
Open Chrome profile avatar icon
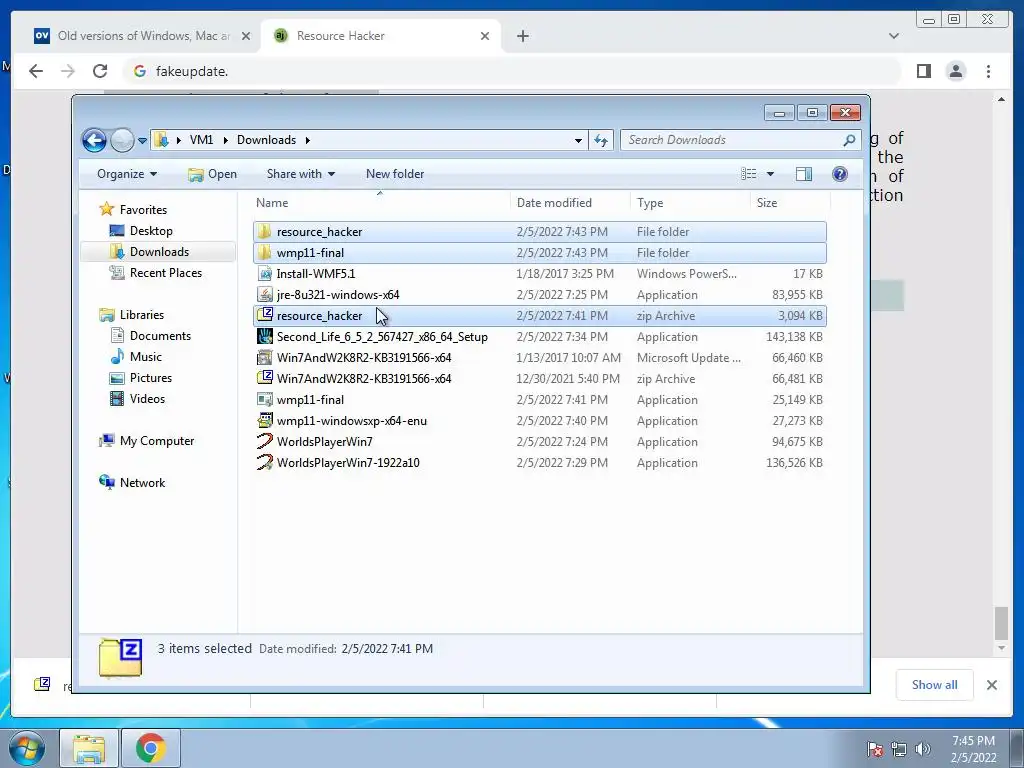(x=955, y=71)
